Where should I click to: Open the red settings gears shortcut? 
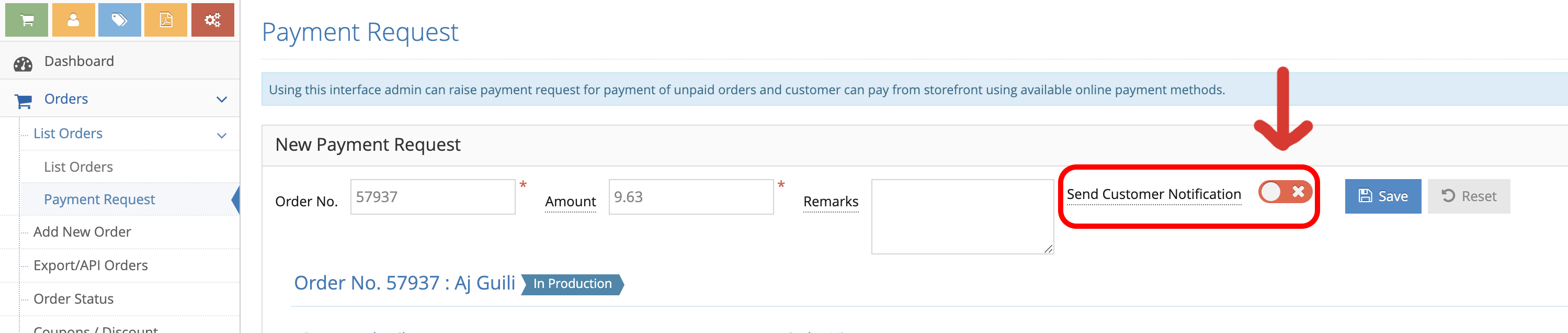pos(212,19)
